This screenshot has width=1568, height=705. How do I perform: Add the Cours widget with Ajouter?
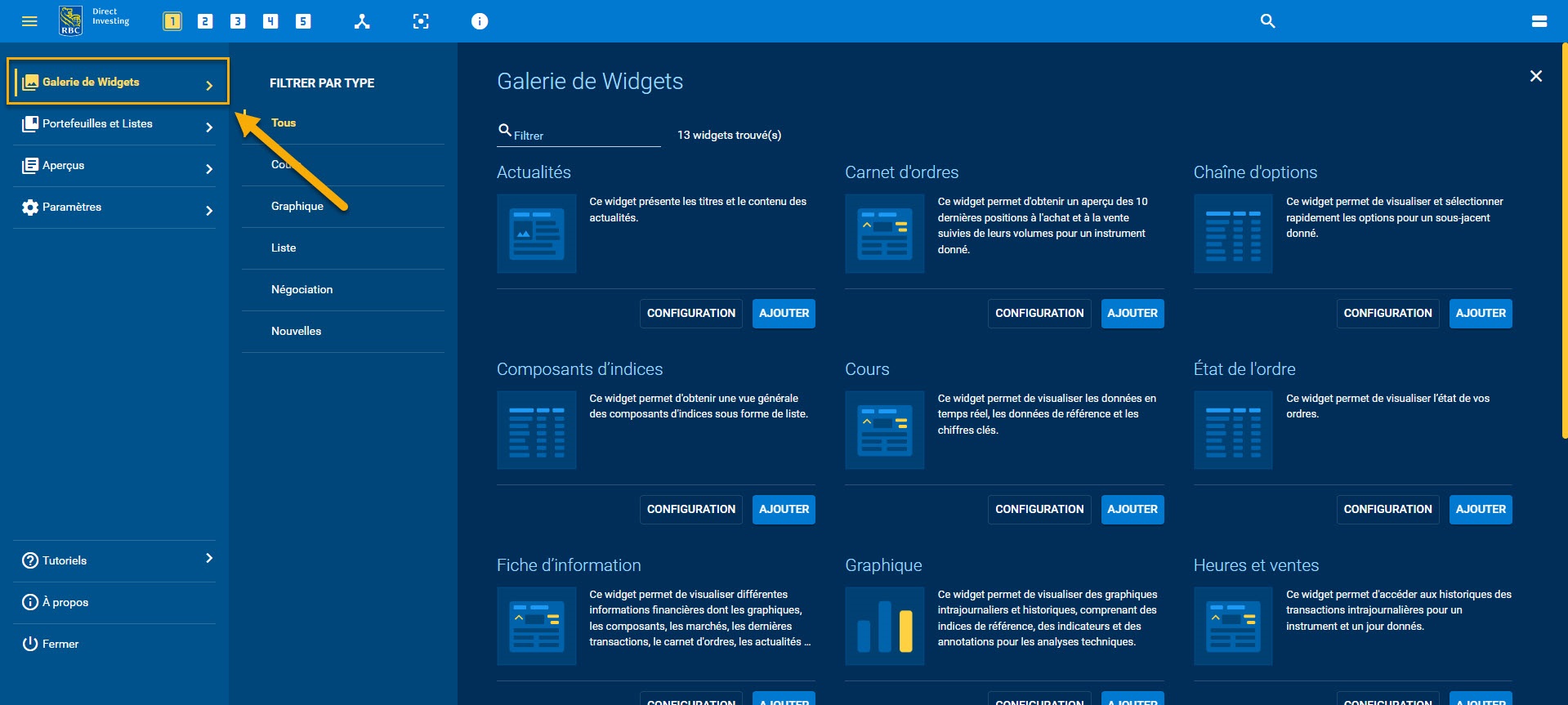click(x=1132, y=510)
